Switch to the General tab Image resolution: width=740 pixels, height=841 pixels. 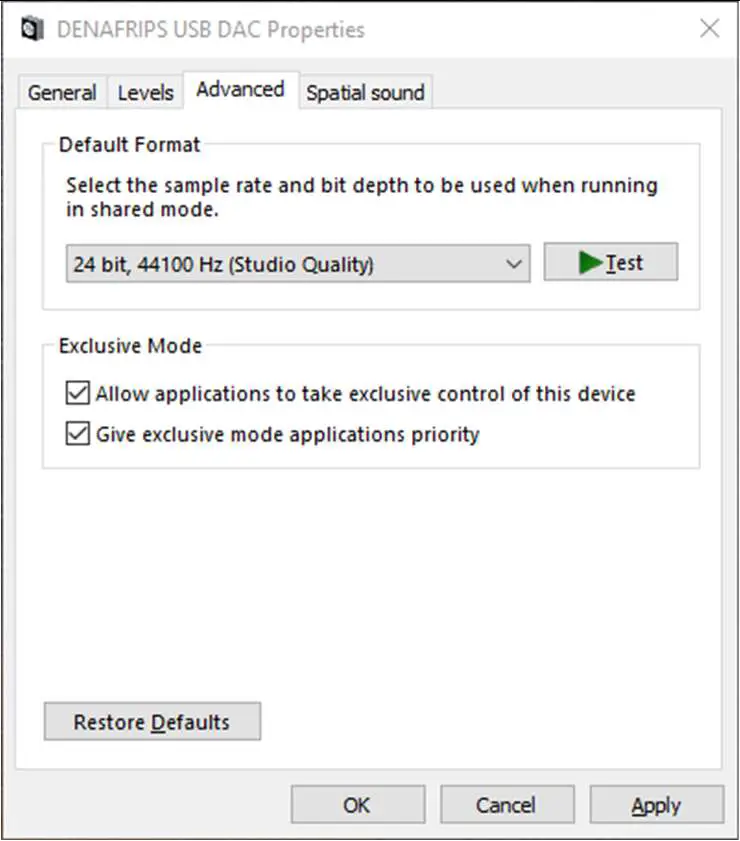(x=62, y=92)
